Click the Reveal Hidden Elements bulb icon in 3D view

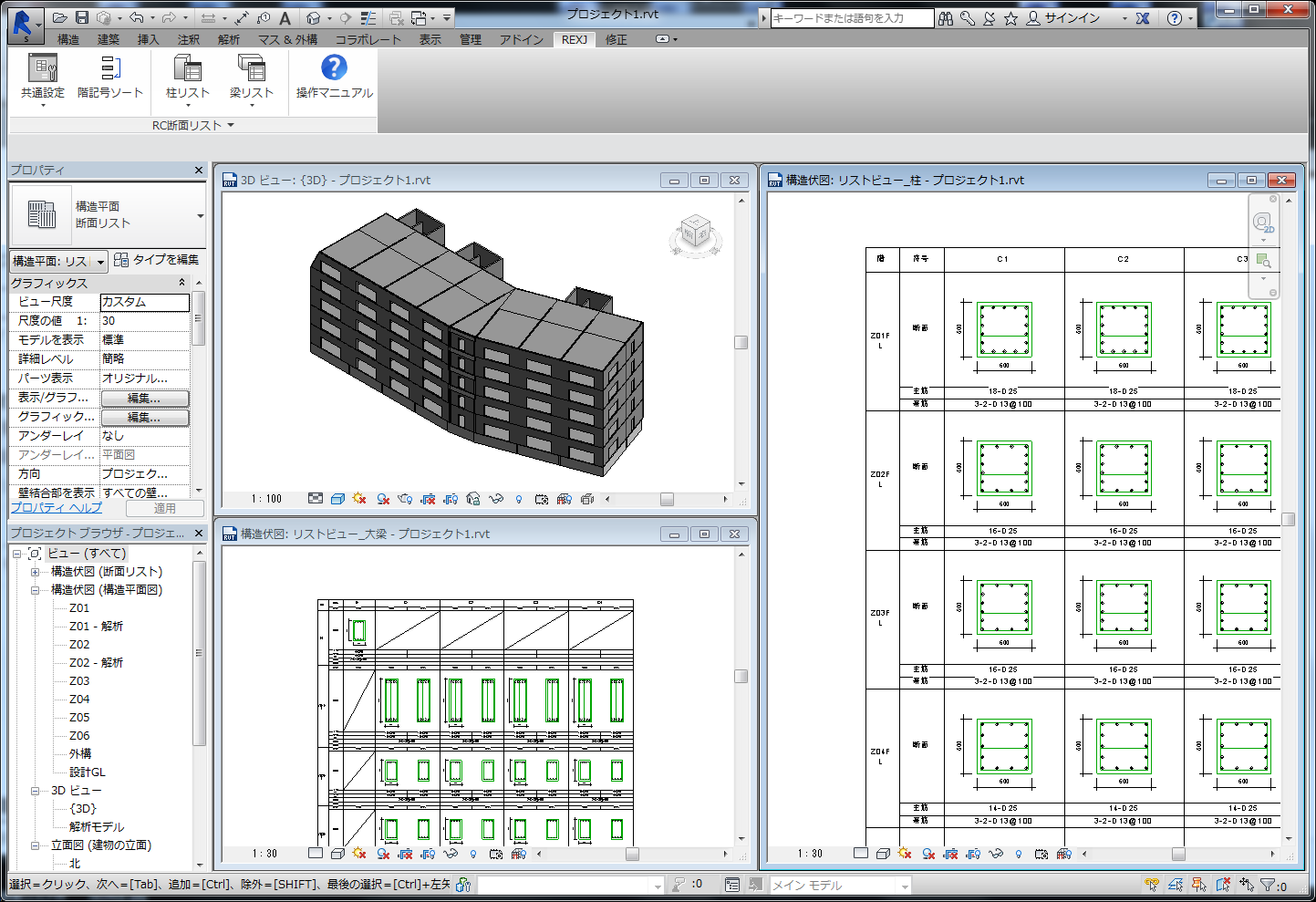[519, 499]
